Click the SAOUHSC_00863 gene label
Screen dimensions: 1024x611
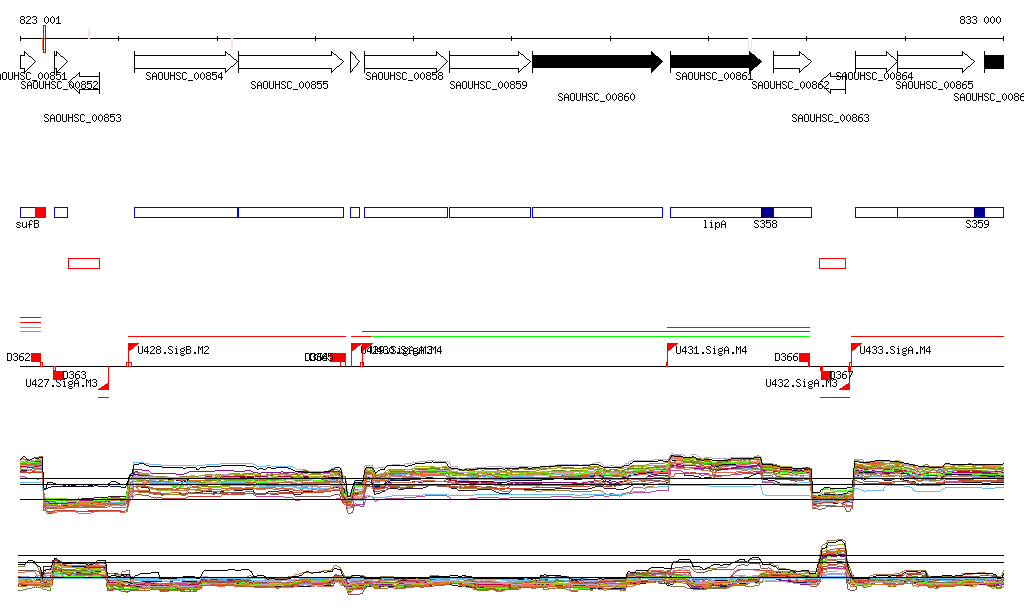pos(830,118)
